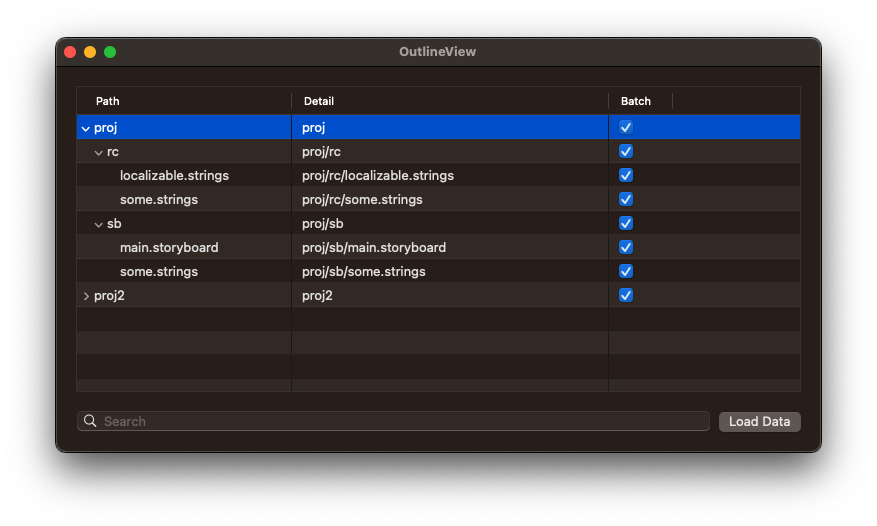Screen dimensions: 877x526
Task: Select the main.storyboard tree item
Action: tap(169, 247)
